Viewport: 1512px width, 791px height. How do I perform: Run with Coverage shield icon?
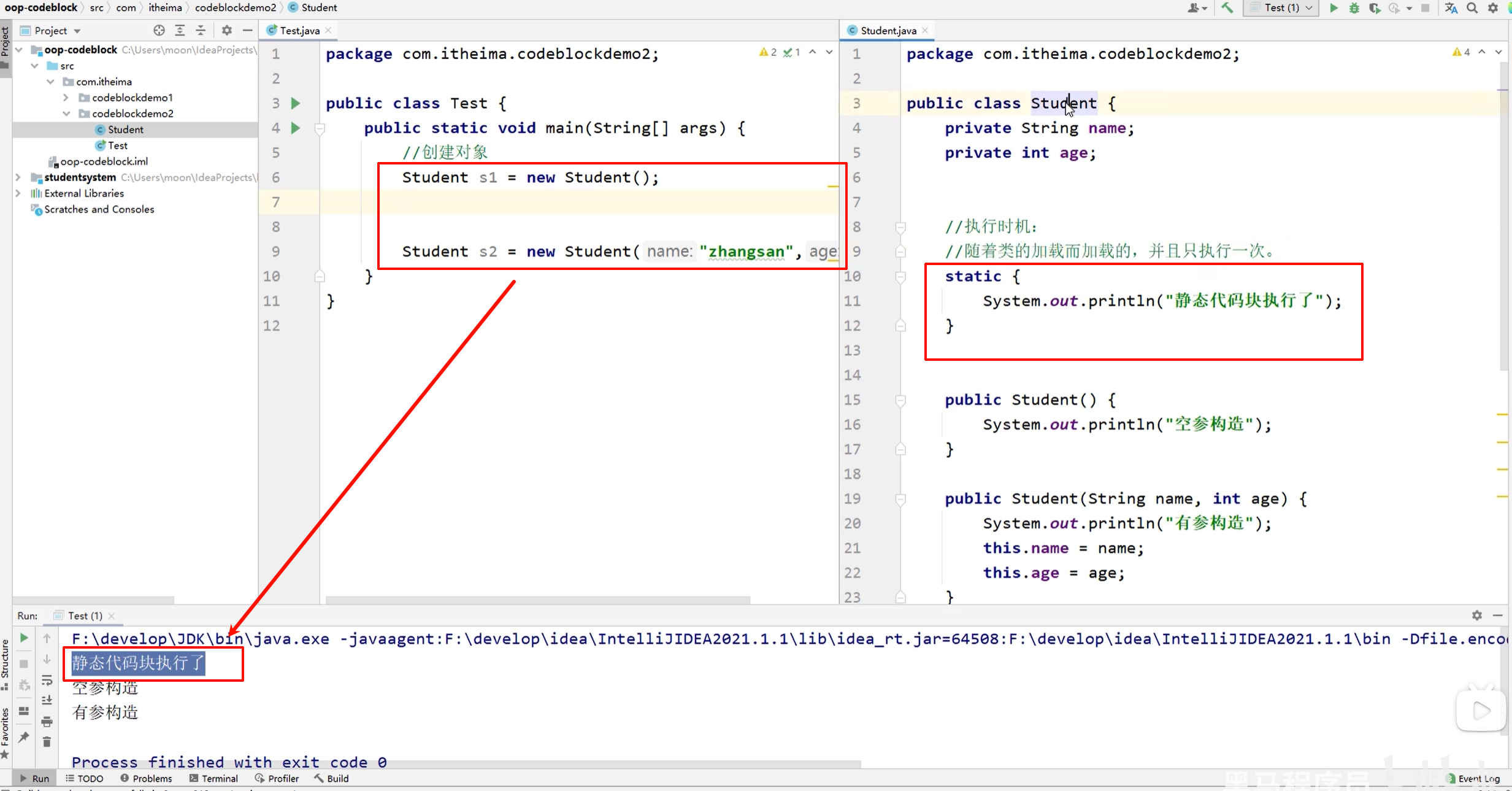click(x=1375, y=8)
